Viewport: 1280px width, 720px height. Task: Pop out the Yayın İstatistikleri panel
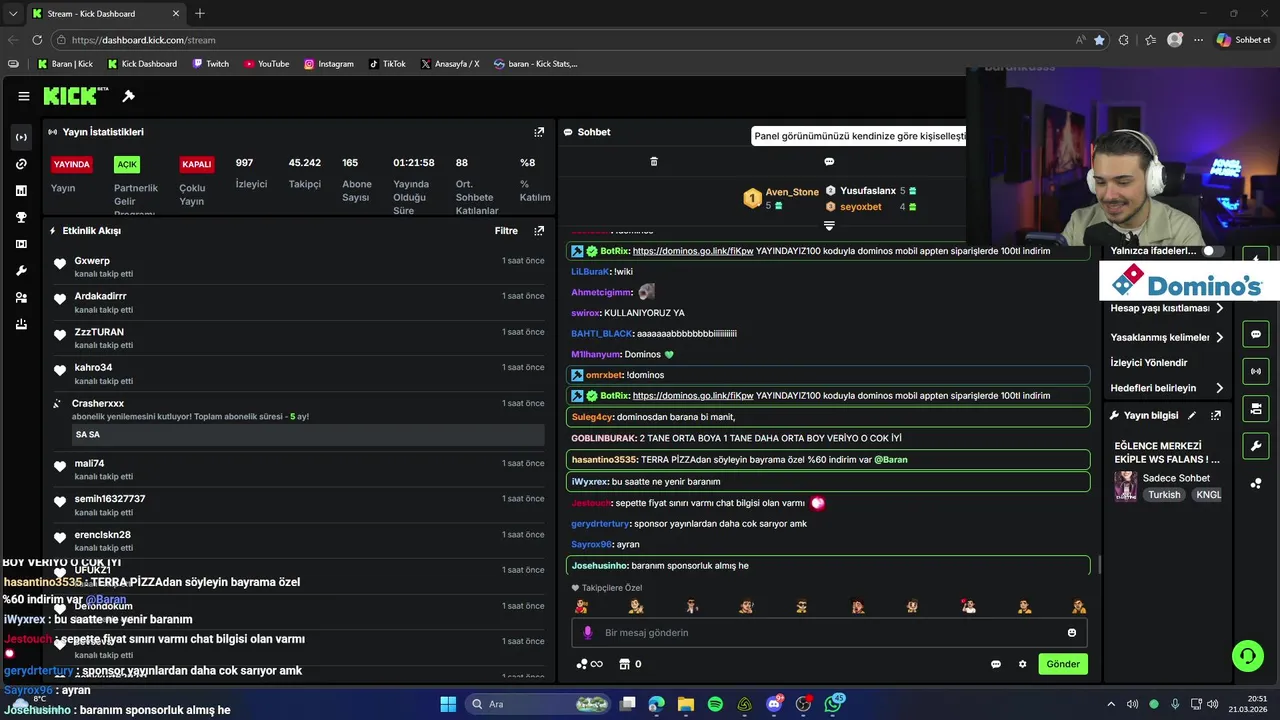(539, 132)
